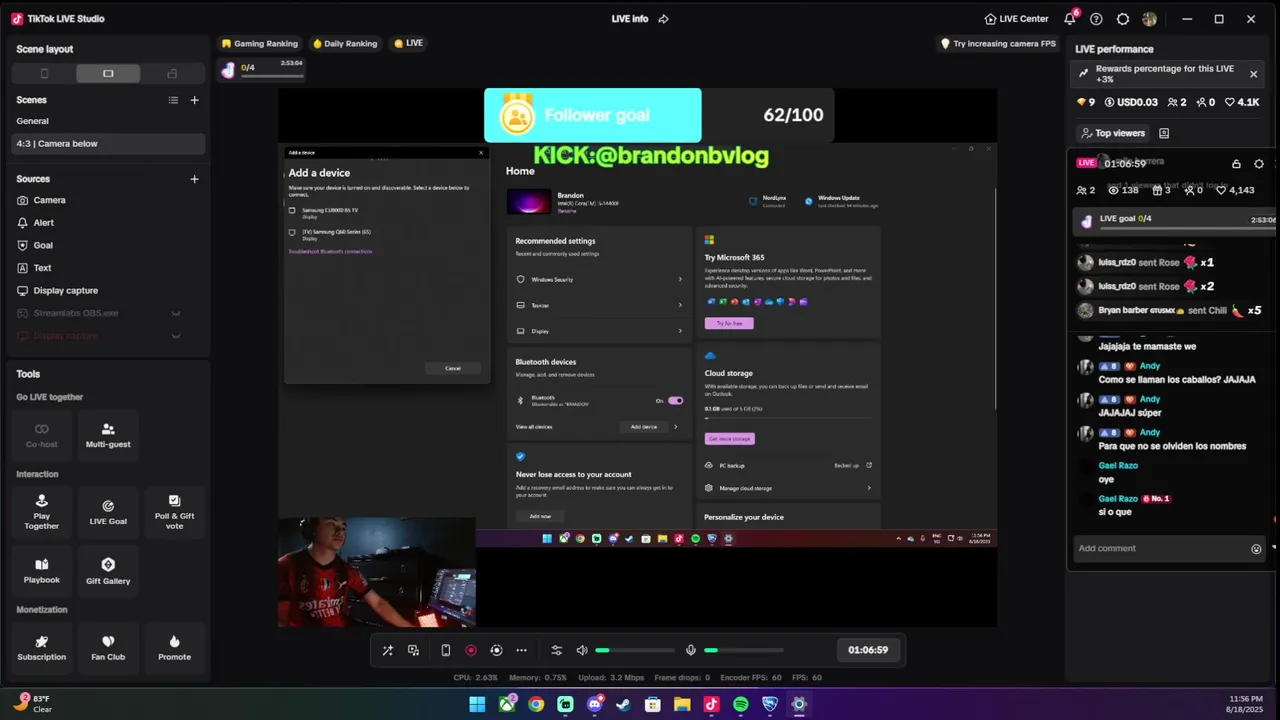Select the portrait phone scene layout
This screenshot has height=720, width=1280.
(44, 73)
